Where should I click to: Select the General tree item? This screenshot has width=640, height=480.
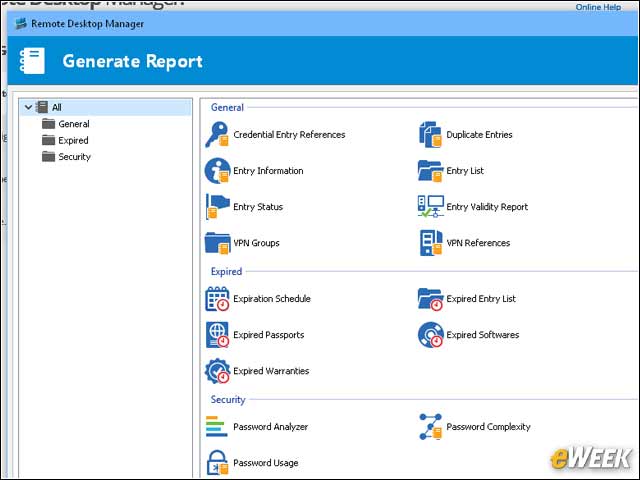(74, 124)
